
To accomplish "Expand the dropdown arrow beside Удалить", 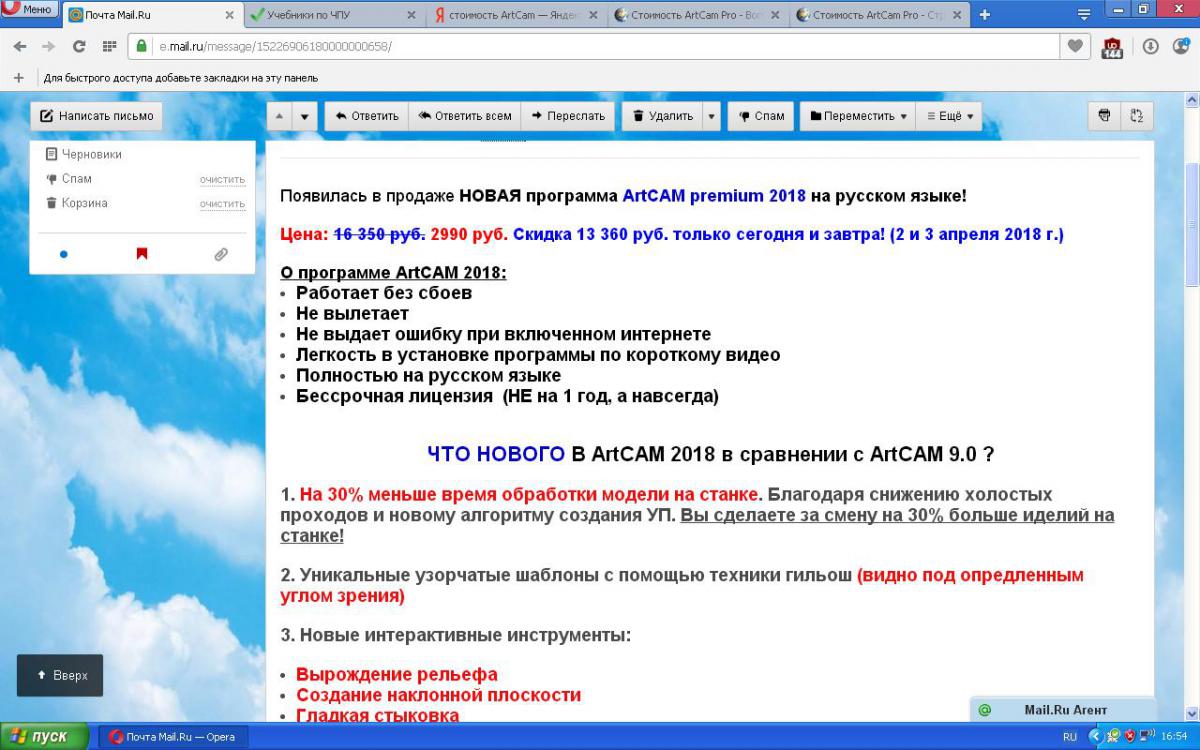I will point(711,116).
